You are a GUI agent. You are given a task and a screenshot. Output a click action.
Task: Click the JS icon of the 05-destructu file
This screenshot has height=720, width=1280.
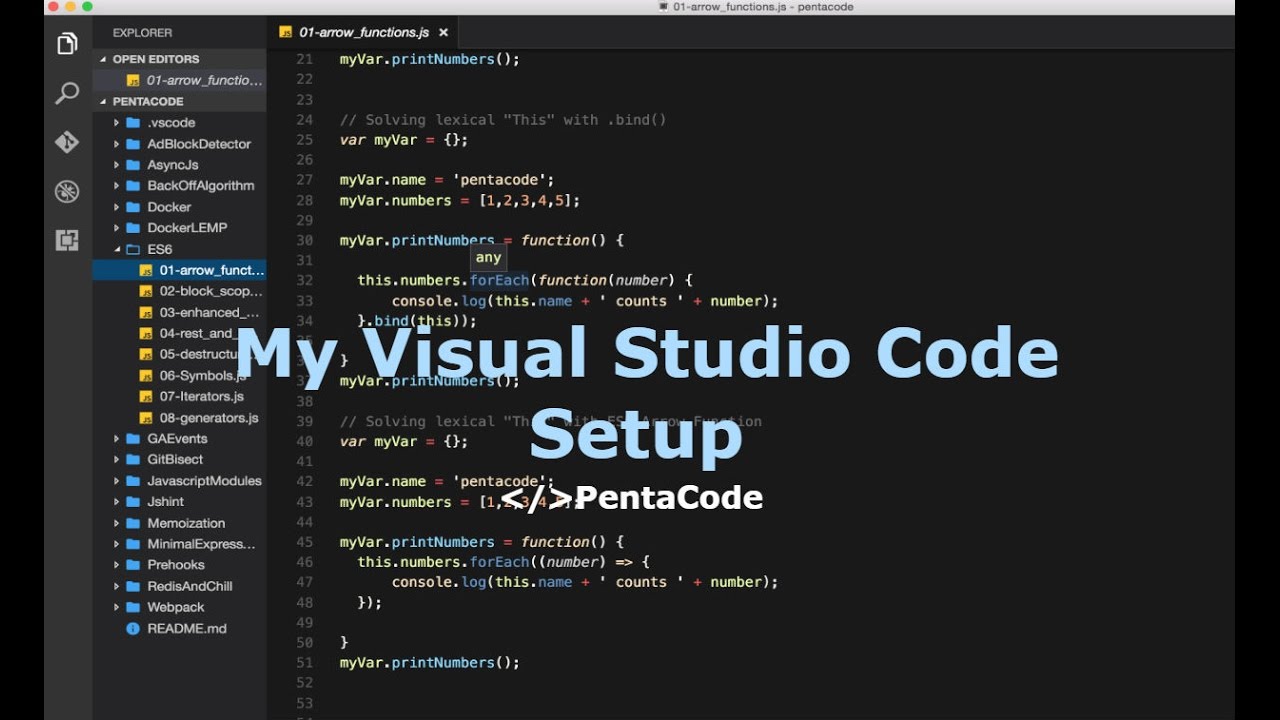(146, 354)
